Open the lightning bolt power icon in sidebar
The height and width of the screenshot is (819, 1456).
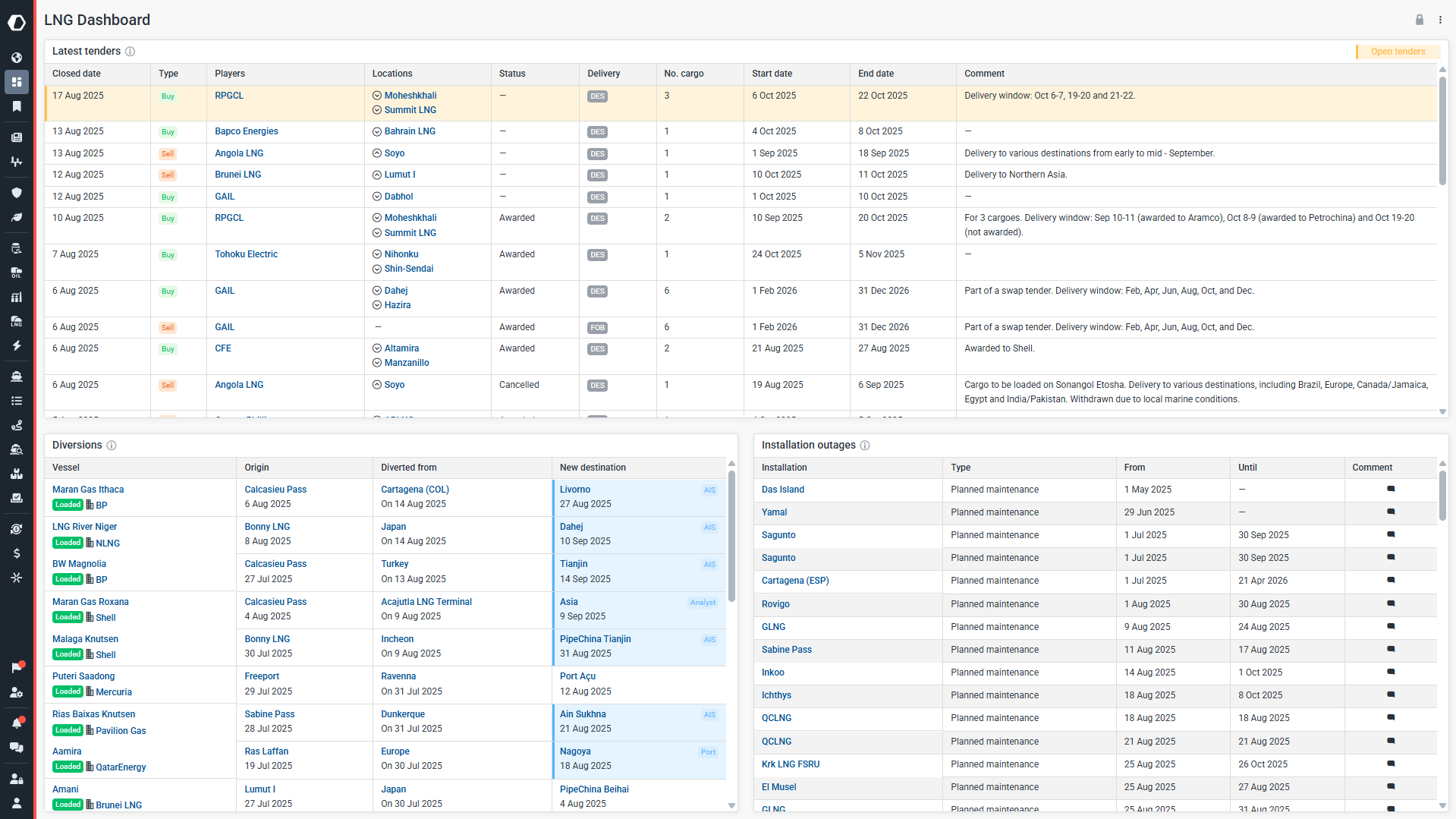tap(17, 345)
